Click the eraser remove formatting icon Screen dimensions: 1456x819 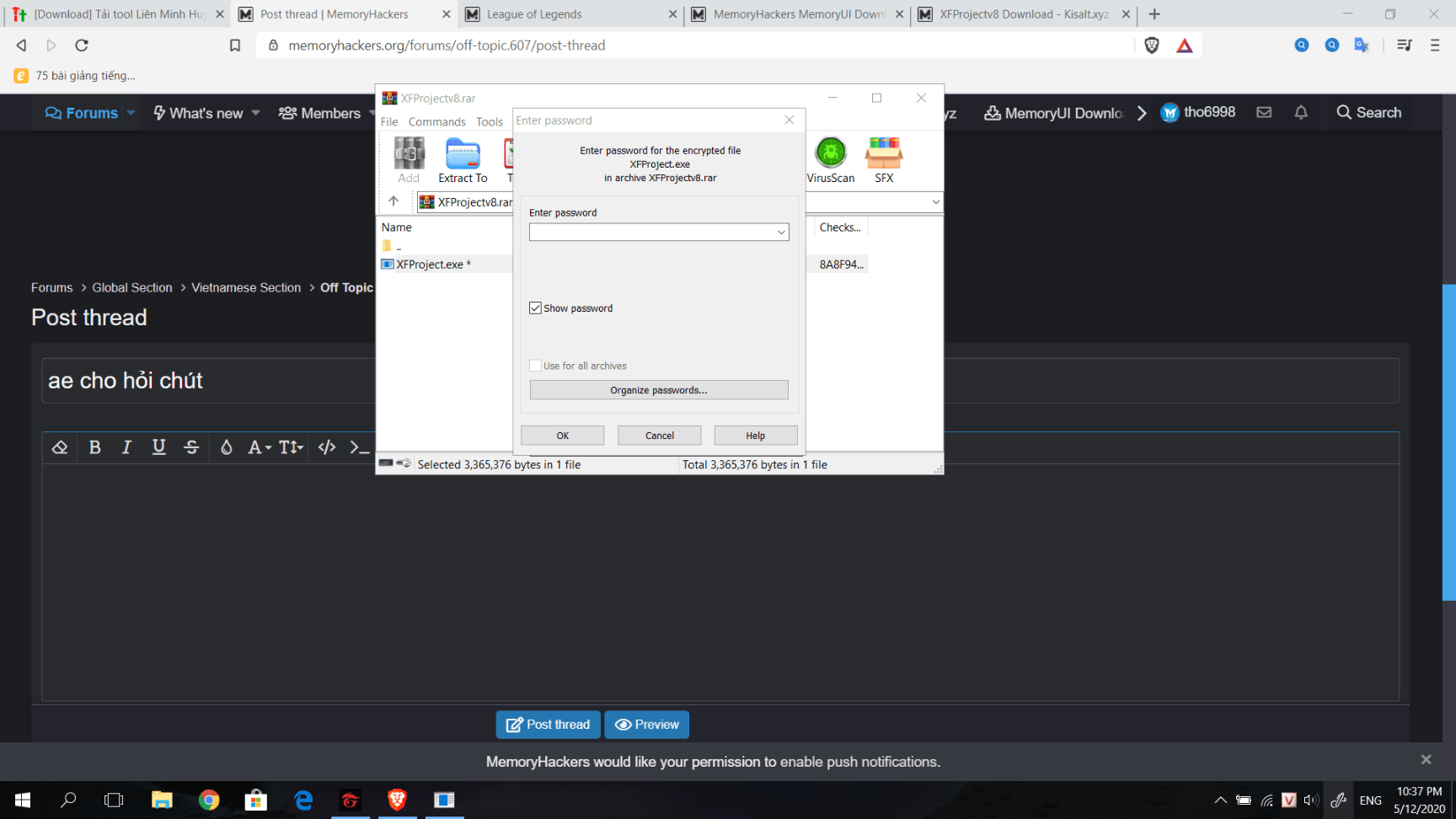[60, 447]
